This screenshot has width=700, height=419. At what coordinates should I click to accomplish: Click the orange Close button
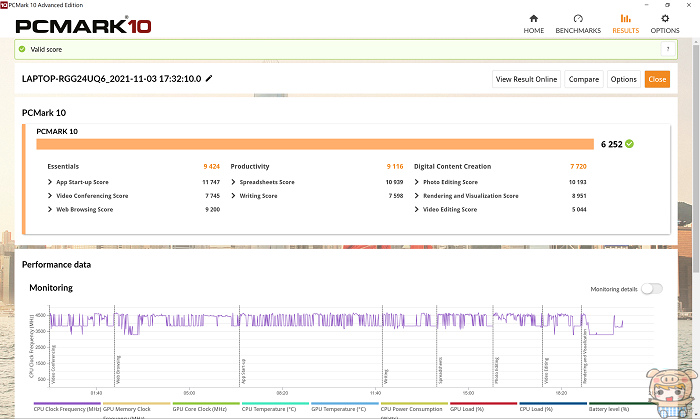[657, 79]
